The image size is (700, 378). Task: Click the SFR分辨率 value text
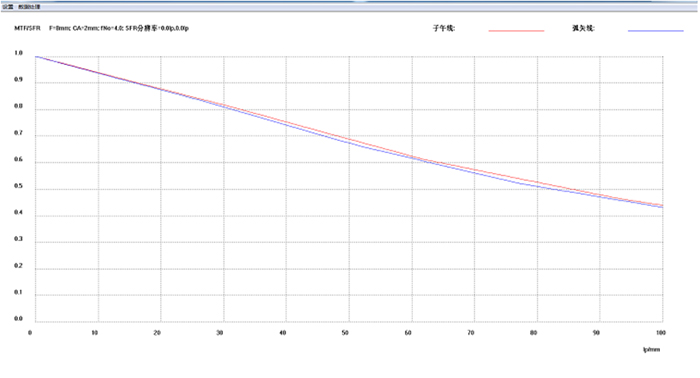pos(157,28)
